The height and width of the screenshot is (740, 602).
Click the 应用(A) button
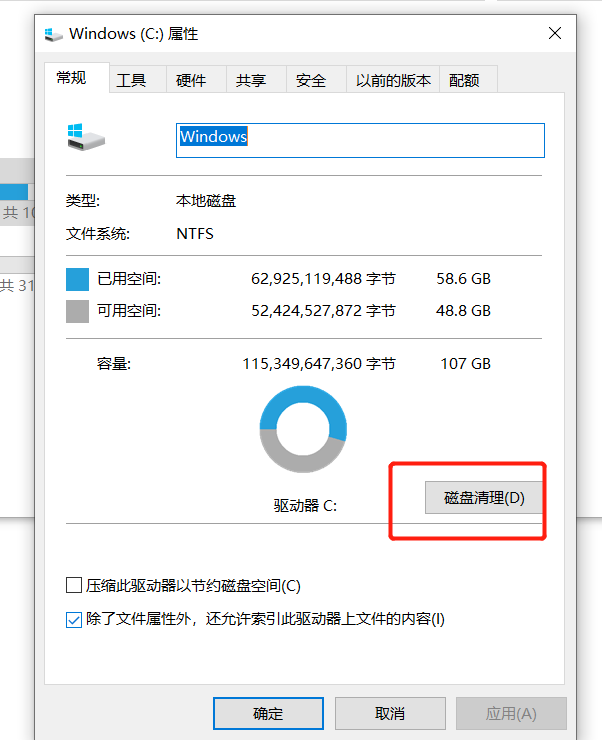pos(511,713)
